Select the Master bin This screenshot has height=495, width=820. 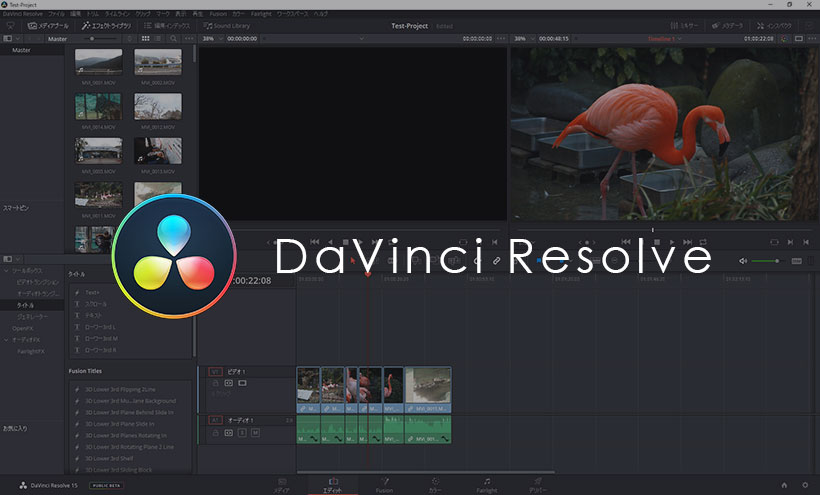coord(21,50)
